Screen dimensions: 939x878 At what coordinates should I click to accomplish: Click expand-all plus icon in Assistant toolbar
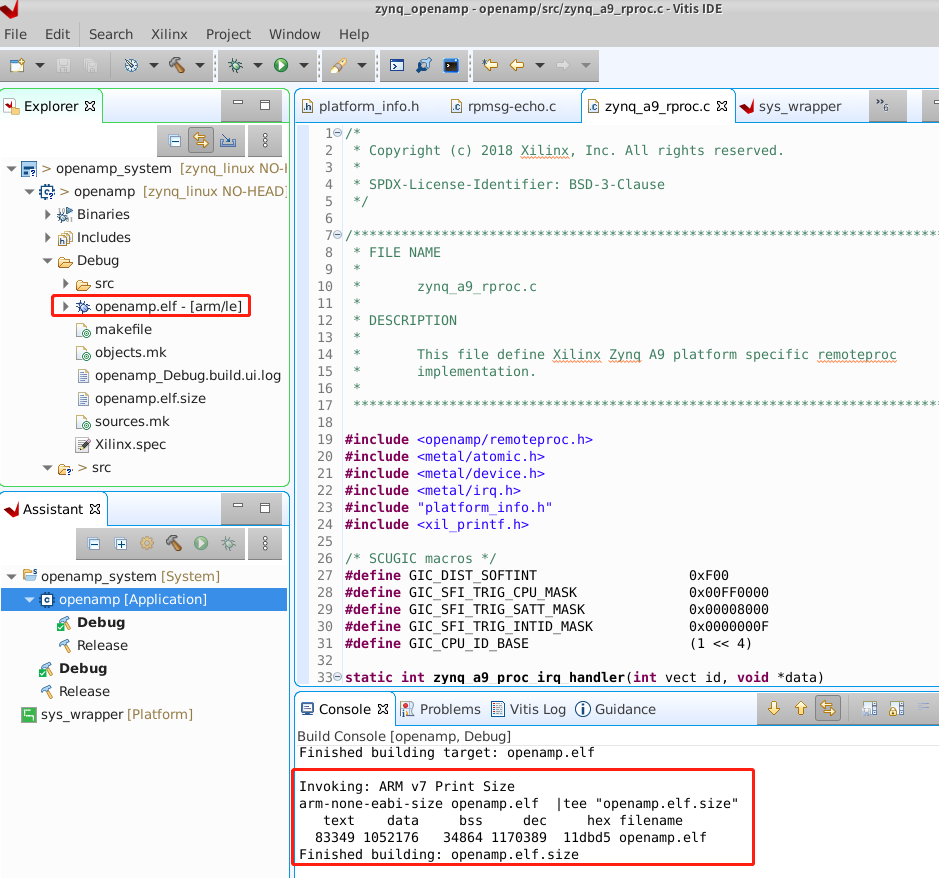pos(121,543)
